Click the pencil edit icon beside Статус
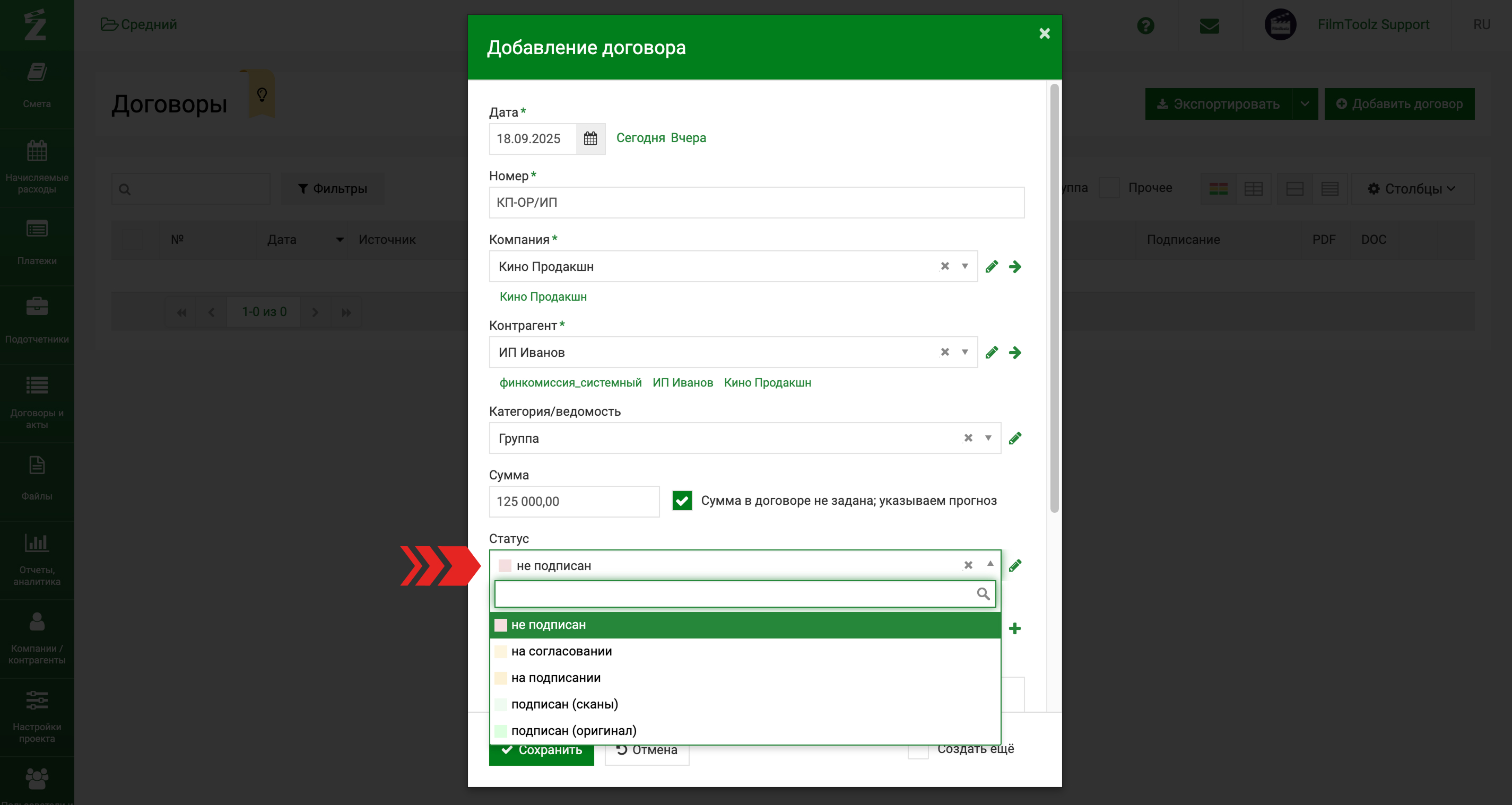 (1015, 566)
